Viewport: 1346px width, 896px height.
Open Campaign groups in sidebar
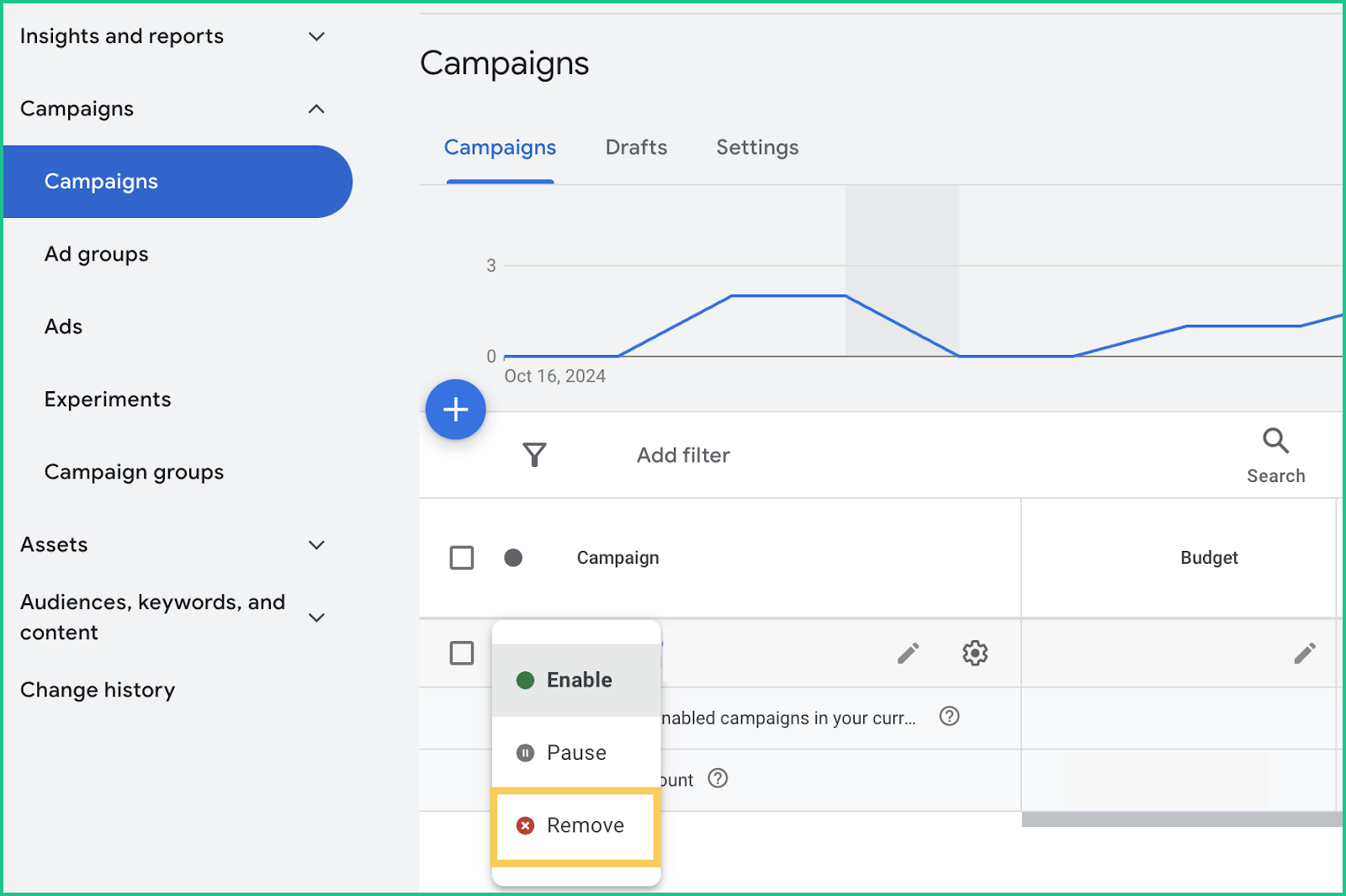coord(135,472)
